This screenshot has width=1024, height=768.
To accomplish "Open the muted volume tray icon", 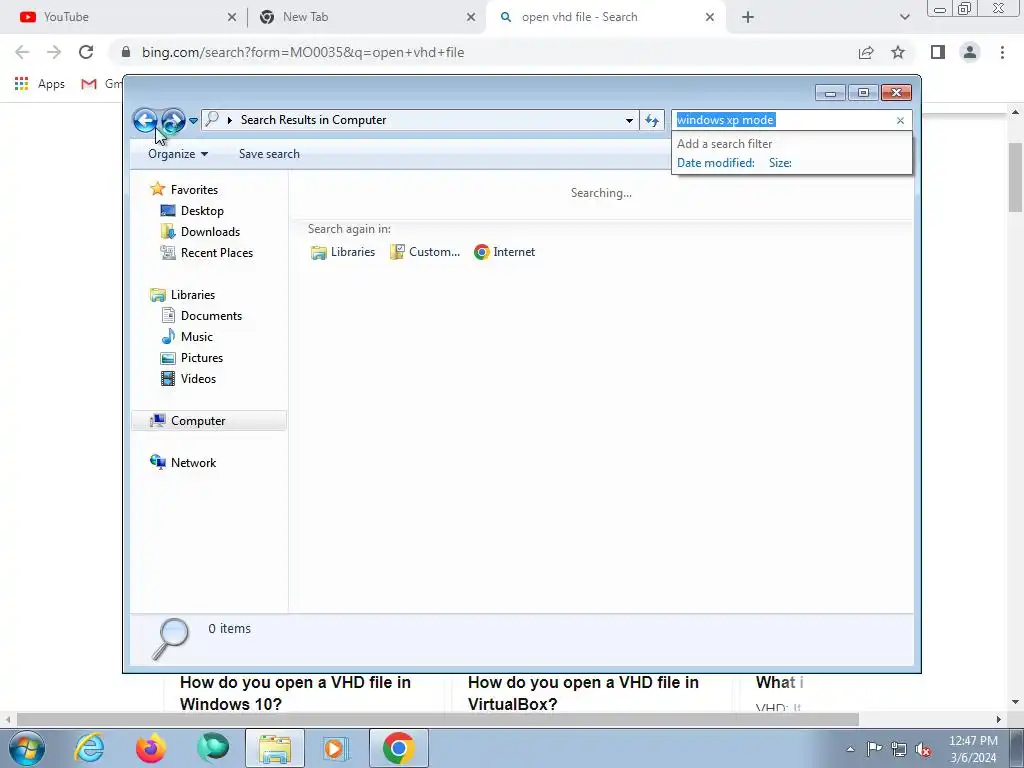I will [923, 750].
